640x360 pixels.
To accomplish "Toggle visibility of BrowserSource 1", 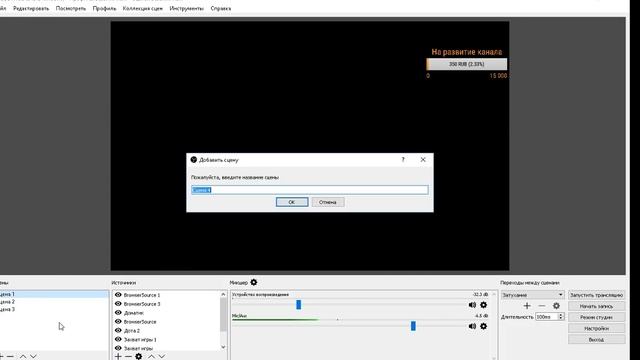I will click(118, 295).
